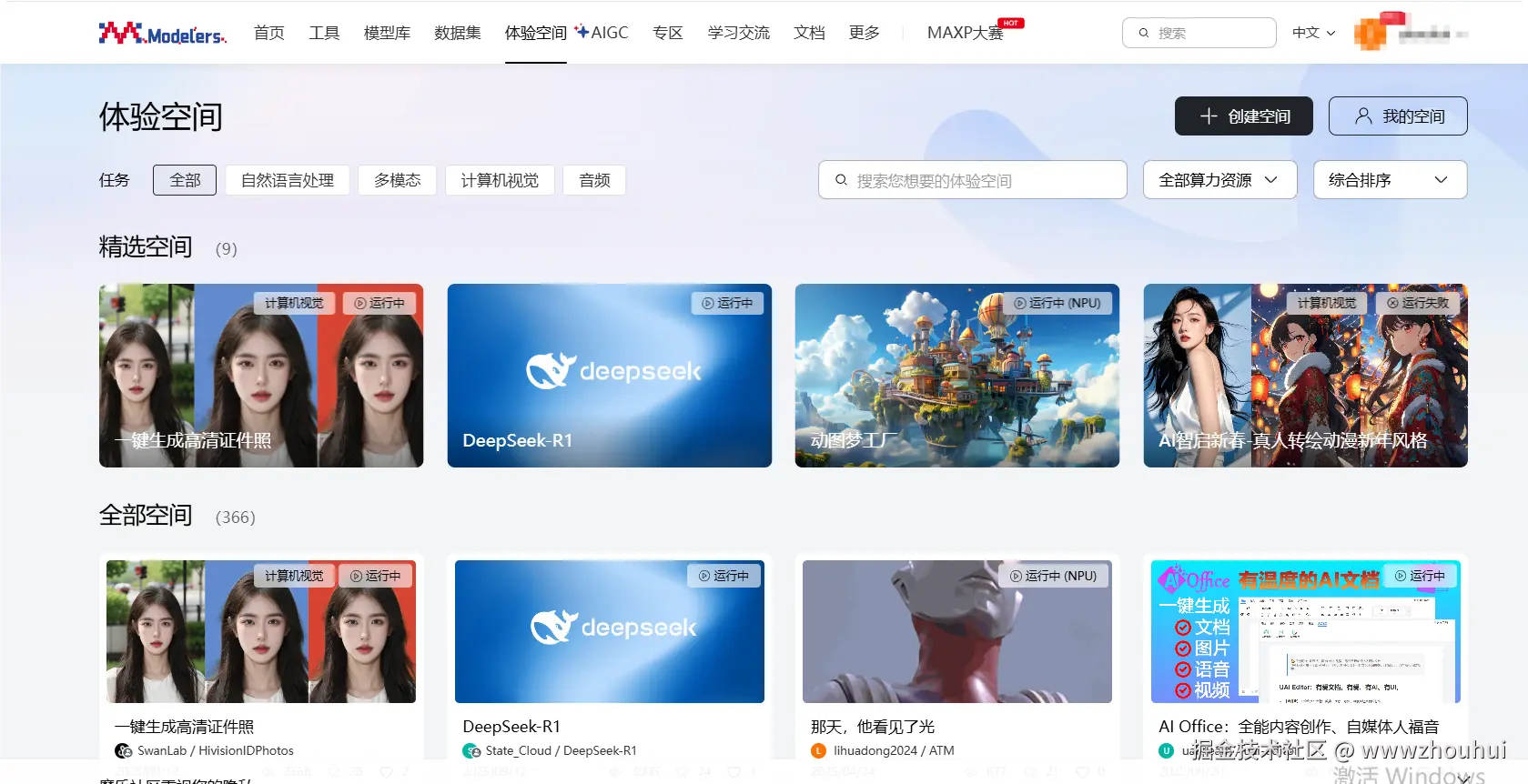Filter spaces by 多模态

click(x=398, y=180)
